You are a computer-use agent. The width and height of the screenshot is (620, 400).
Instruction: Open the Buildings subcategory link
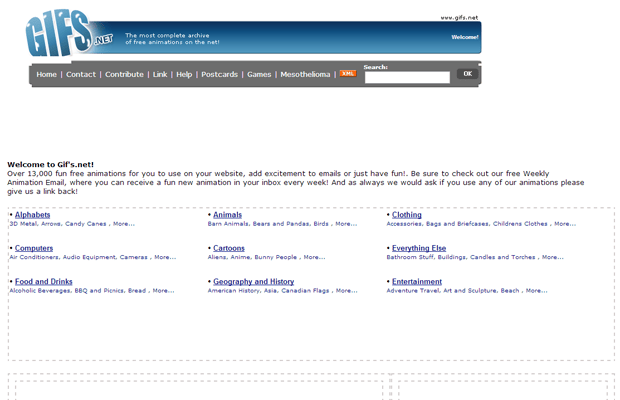point(452,257)
